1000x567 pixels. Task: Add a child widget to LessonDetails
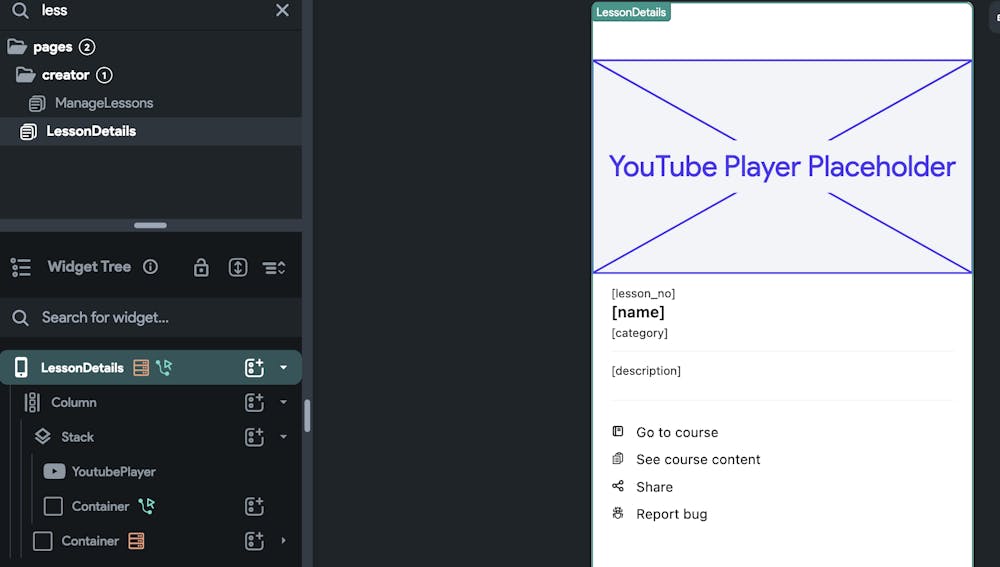tap(254, 367)
